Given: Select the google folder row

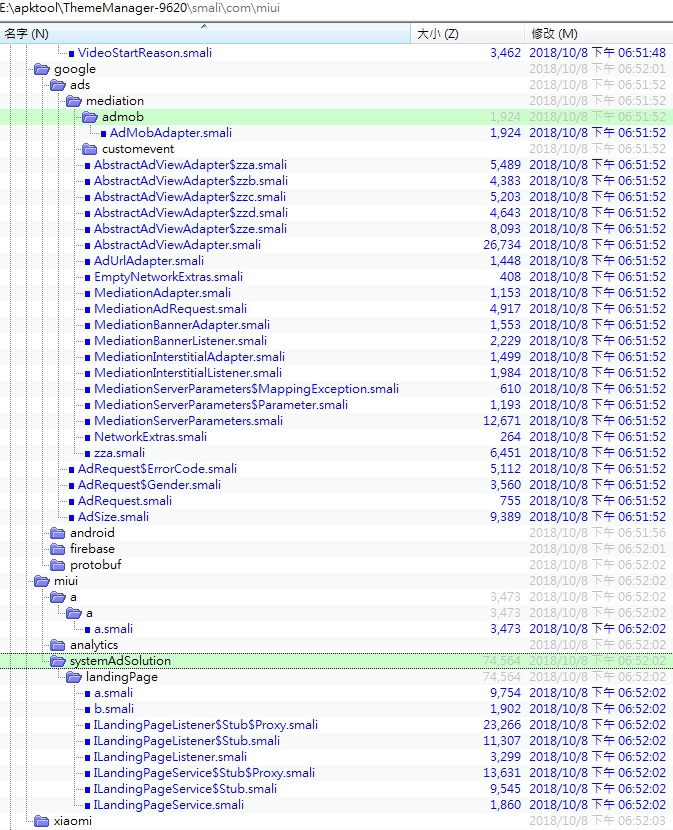Looking at the screenshot, I should [x=336, y=69].
